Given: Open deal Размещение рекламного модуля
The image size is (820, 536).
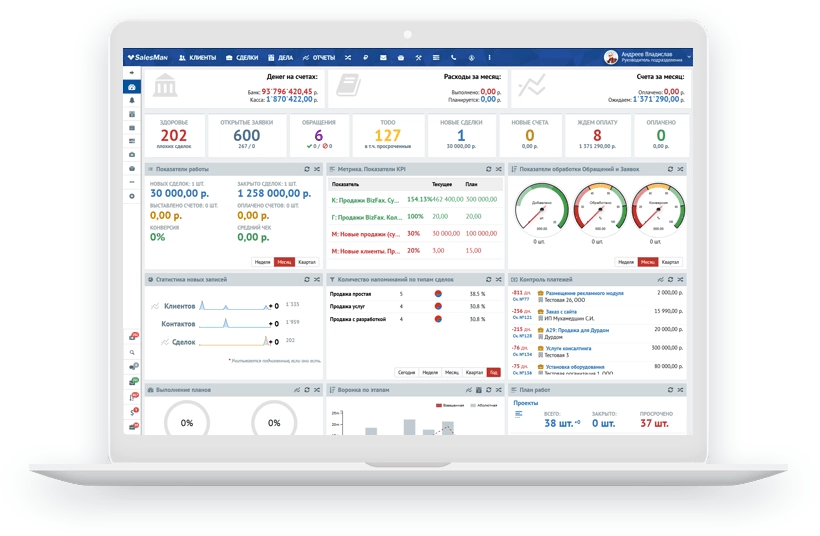Looking at the screenshot, I should pyautogui.click(x=584, y=293).
